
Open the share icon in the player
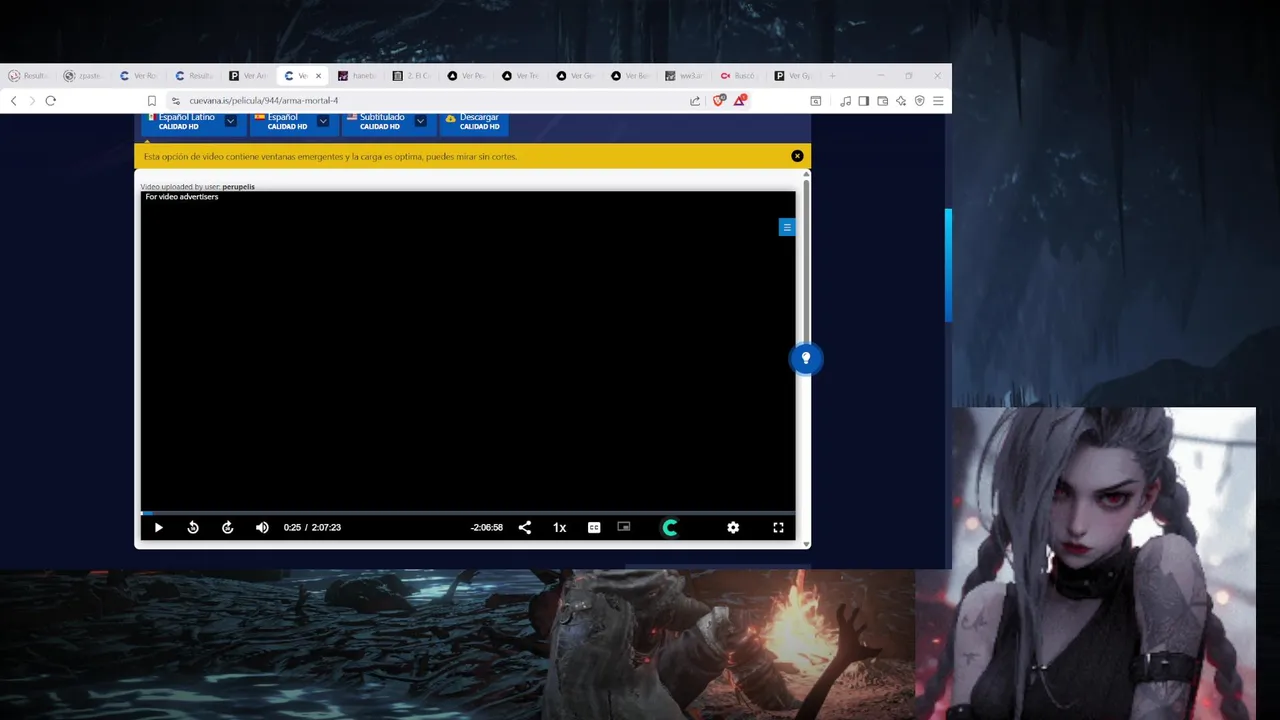(524, 527)
